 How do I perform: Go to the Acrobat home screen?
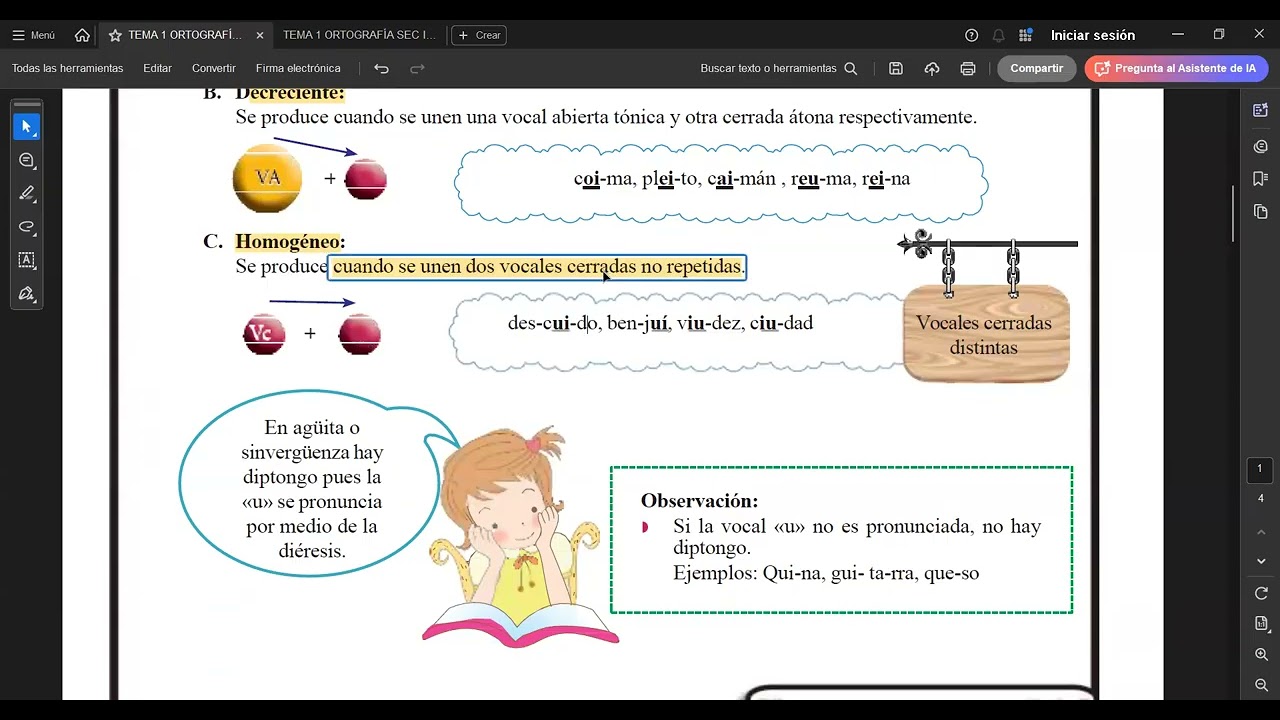[x=82, y=35]
